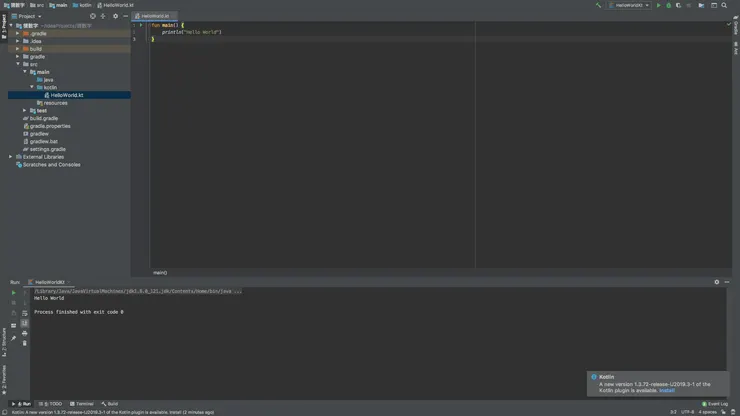This screenshot has height=416, width=740.
Task: Open the Event Log button
Action: coord(715,404)
